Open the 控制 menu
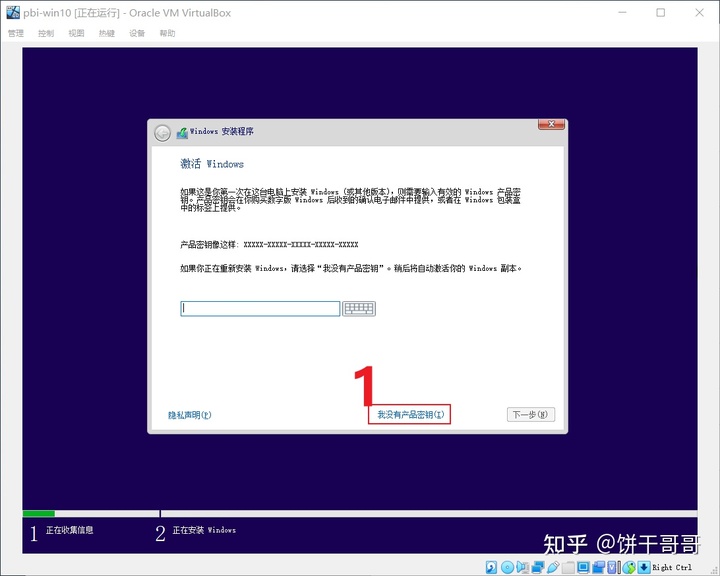 point(46,33)
